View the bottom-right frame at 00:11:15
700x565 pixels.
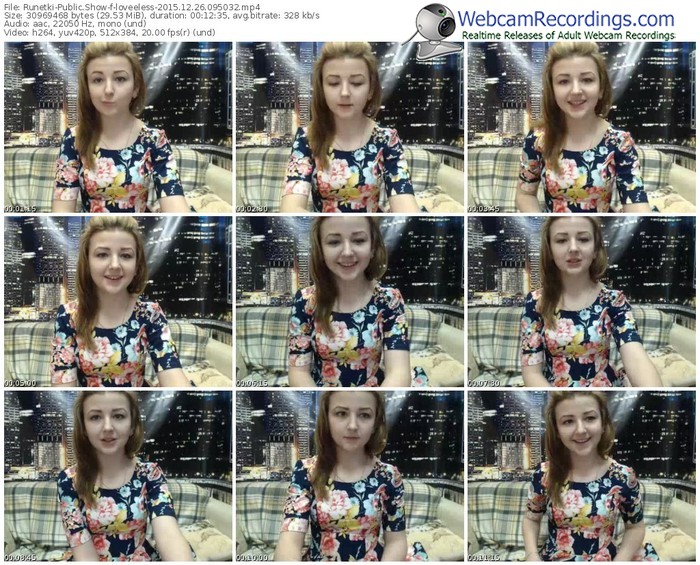pyautogui.click(x=580, y=475)
